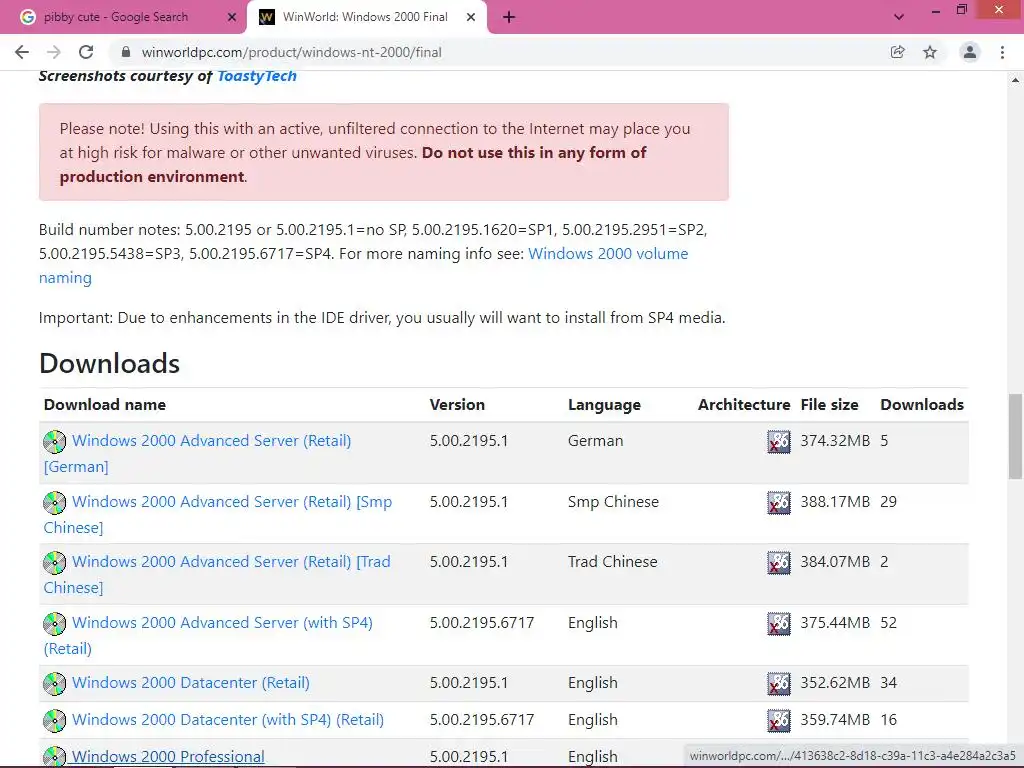Click x86 architecture icon in German row

click(x=778, y=442)
